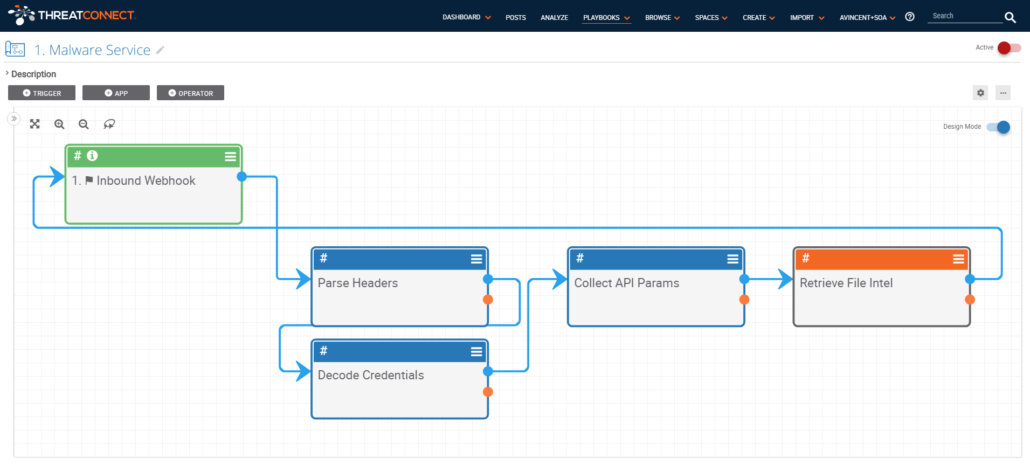Zoom out on the canvas
The image size is (1030, 465).
click(x=83, y=124)
